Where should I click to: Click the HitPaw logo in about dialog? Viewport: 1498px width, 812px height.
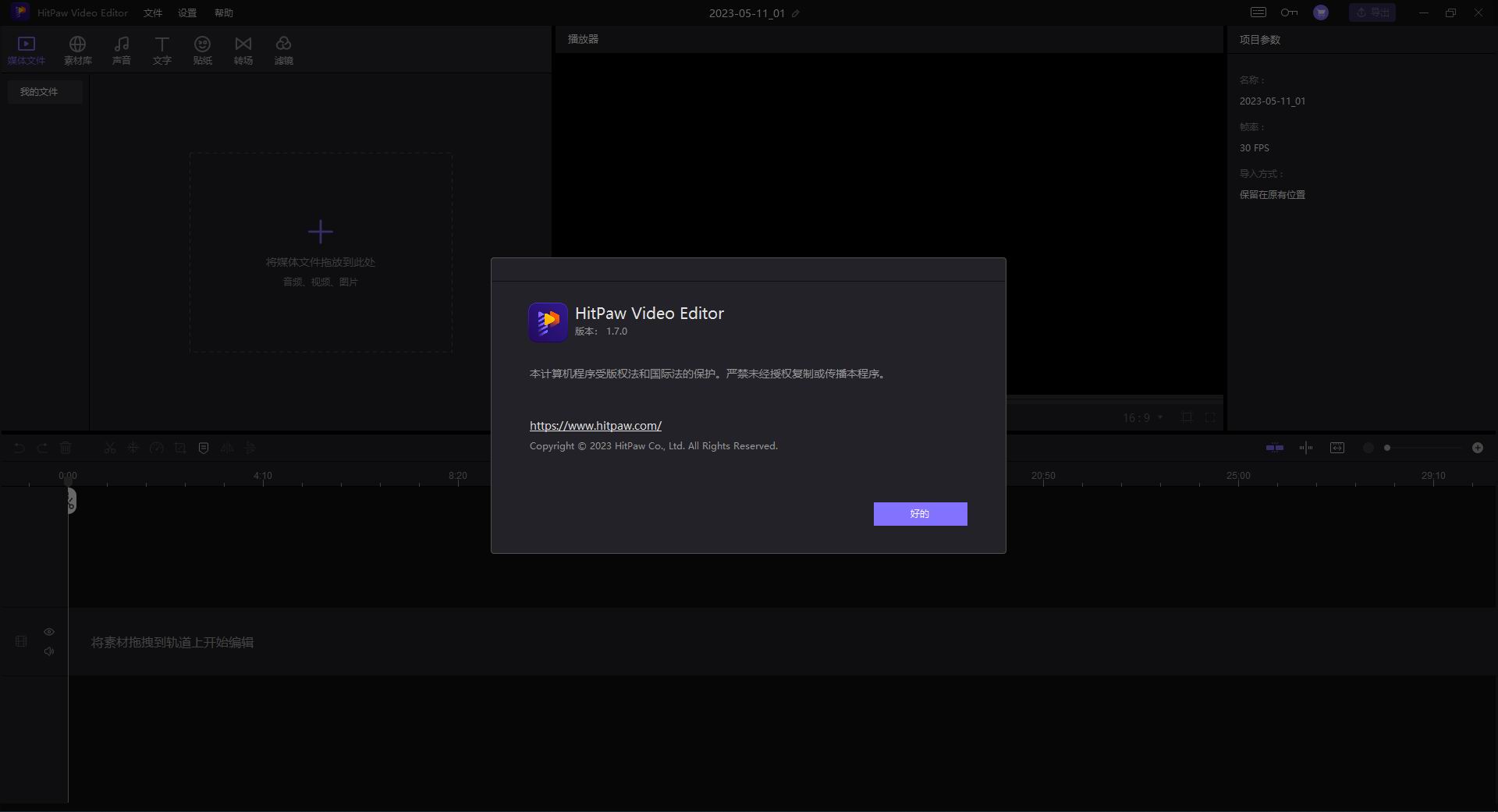coord(548,322)
